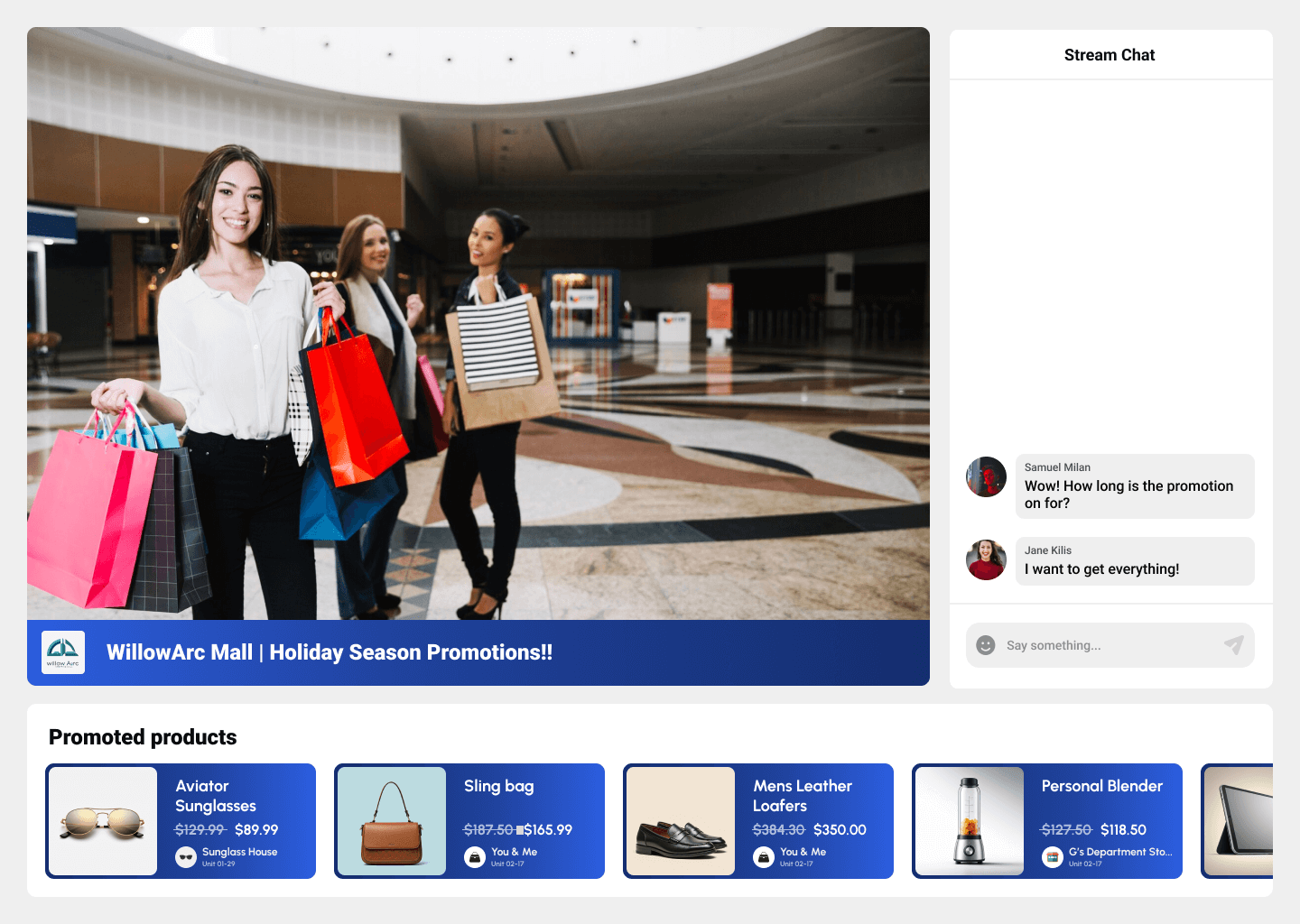Open the emoji picker in chat box
Viewport: 1300px width, 924px height.
[x=986, y=645]
